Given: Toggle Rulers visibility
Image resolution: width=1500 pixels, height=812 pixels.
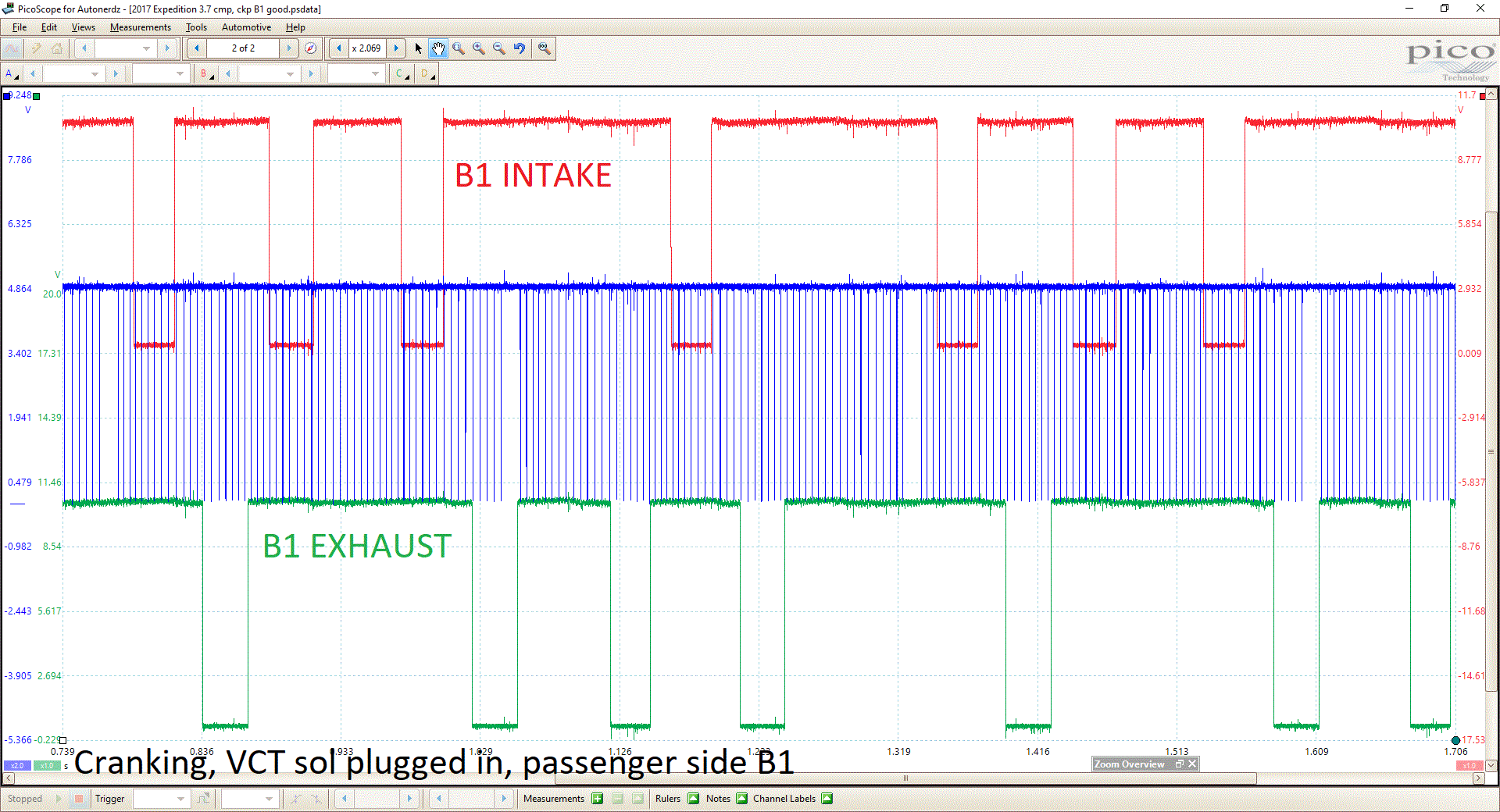Looking at the screenshot, I should click(x=694, y=799).
